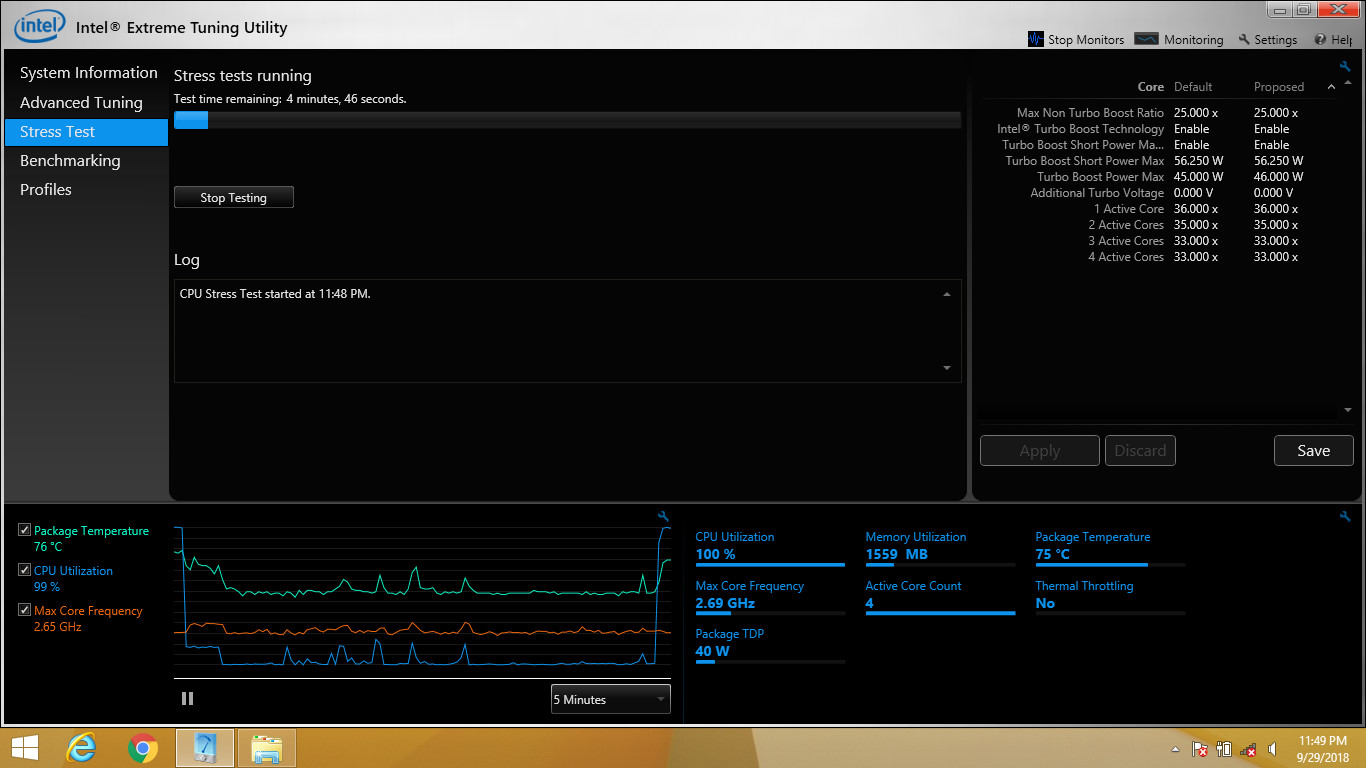Image resolution: width=1366 pixels, height=768 pixels.
Task: Click the Intel logo icon
Action: pos(40,26)
